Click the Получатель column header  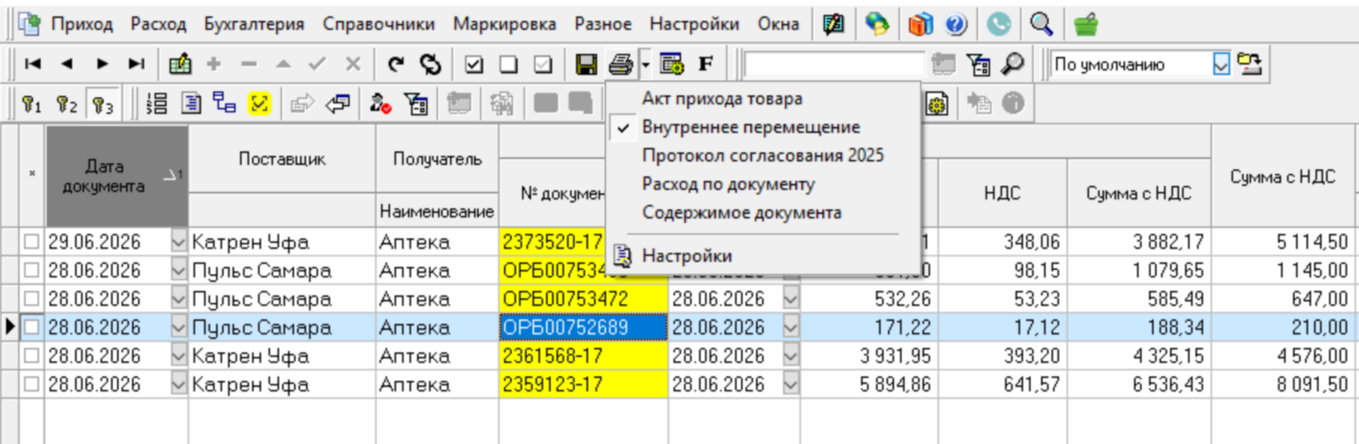[437, 158]
